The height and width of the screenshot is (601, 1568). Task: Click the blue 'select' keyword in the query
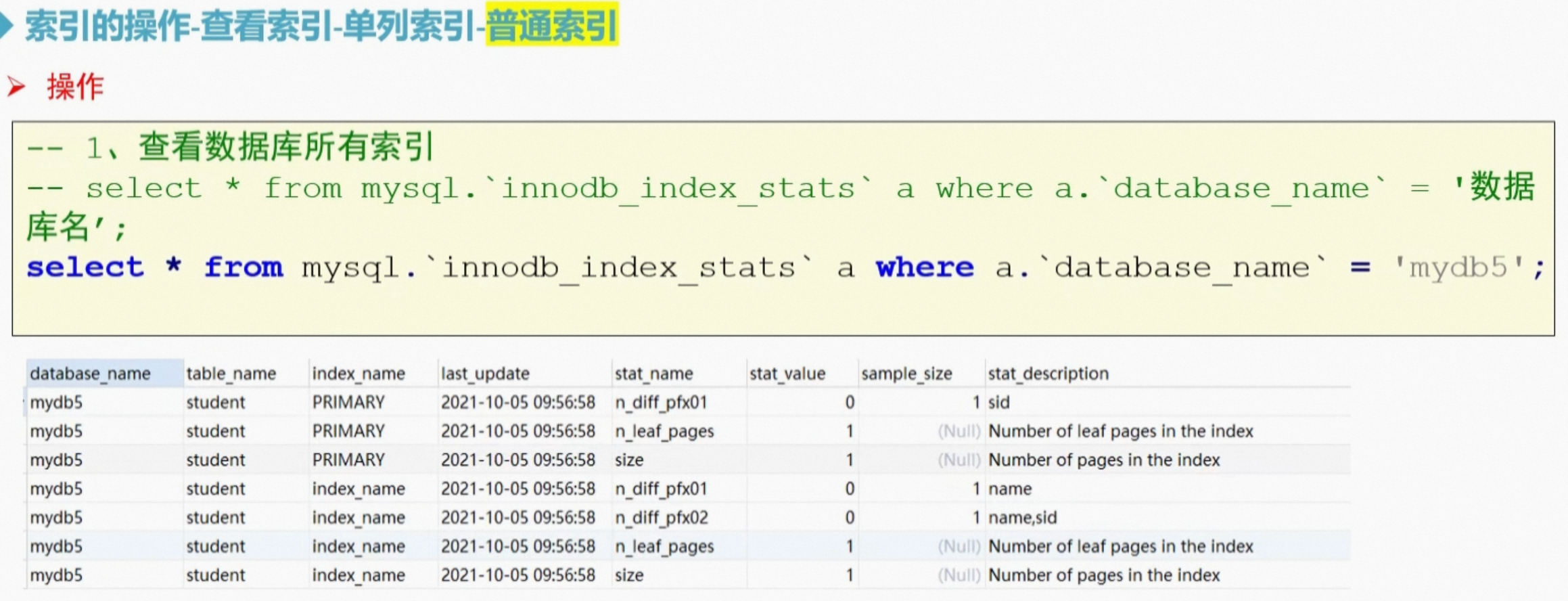[x=85, y=268]
